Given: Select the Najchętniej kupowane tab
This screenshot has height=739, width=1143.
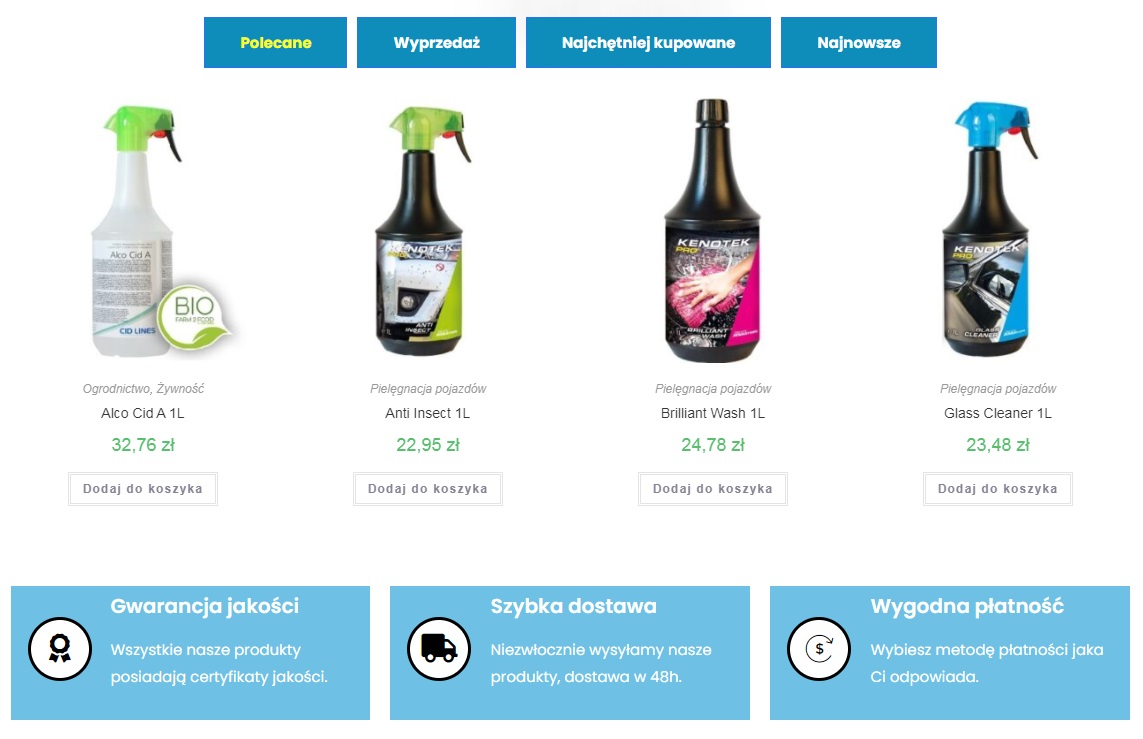Looking at the screenshot, I should pyautogui.click(x=648, y=42).
